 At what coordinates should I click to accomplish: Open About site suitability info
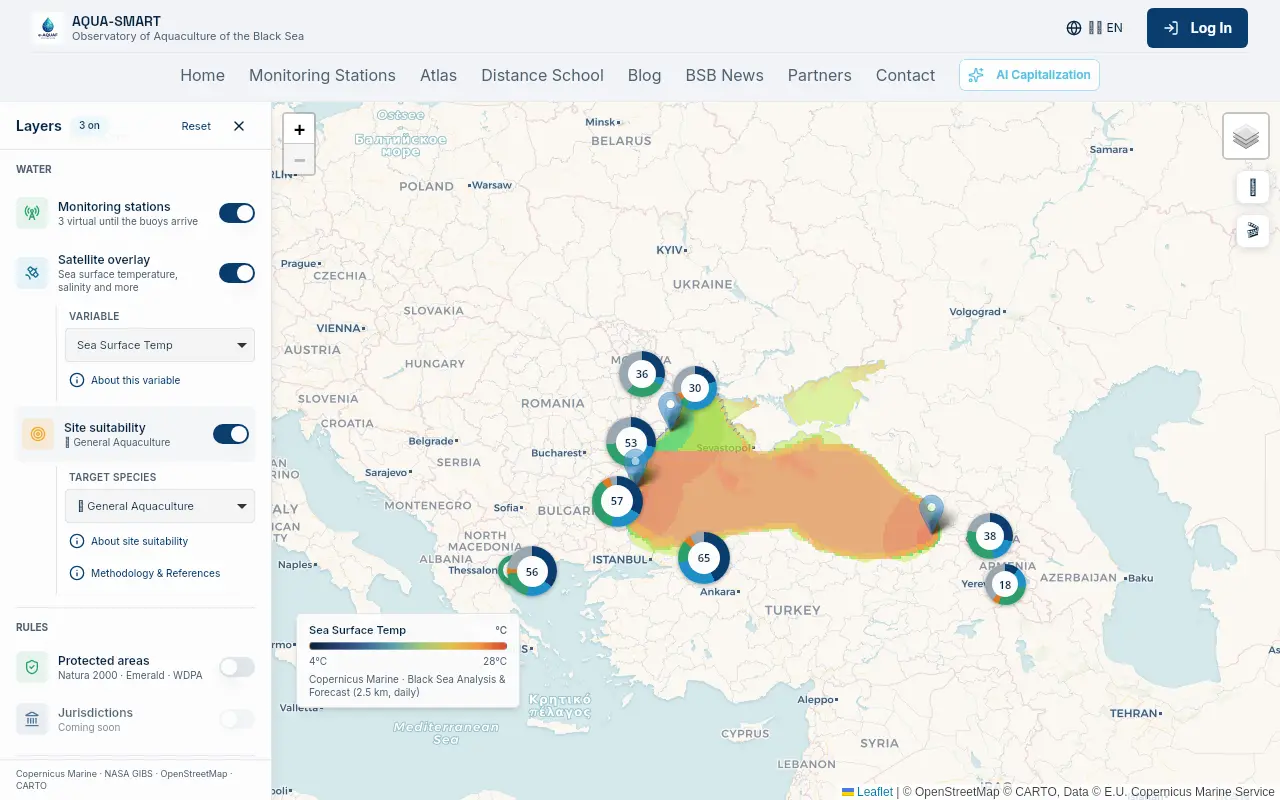(129, 541)
